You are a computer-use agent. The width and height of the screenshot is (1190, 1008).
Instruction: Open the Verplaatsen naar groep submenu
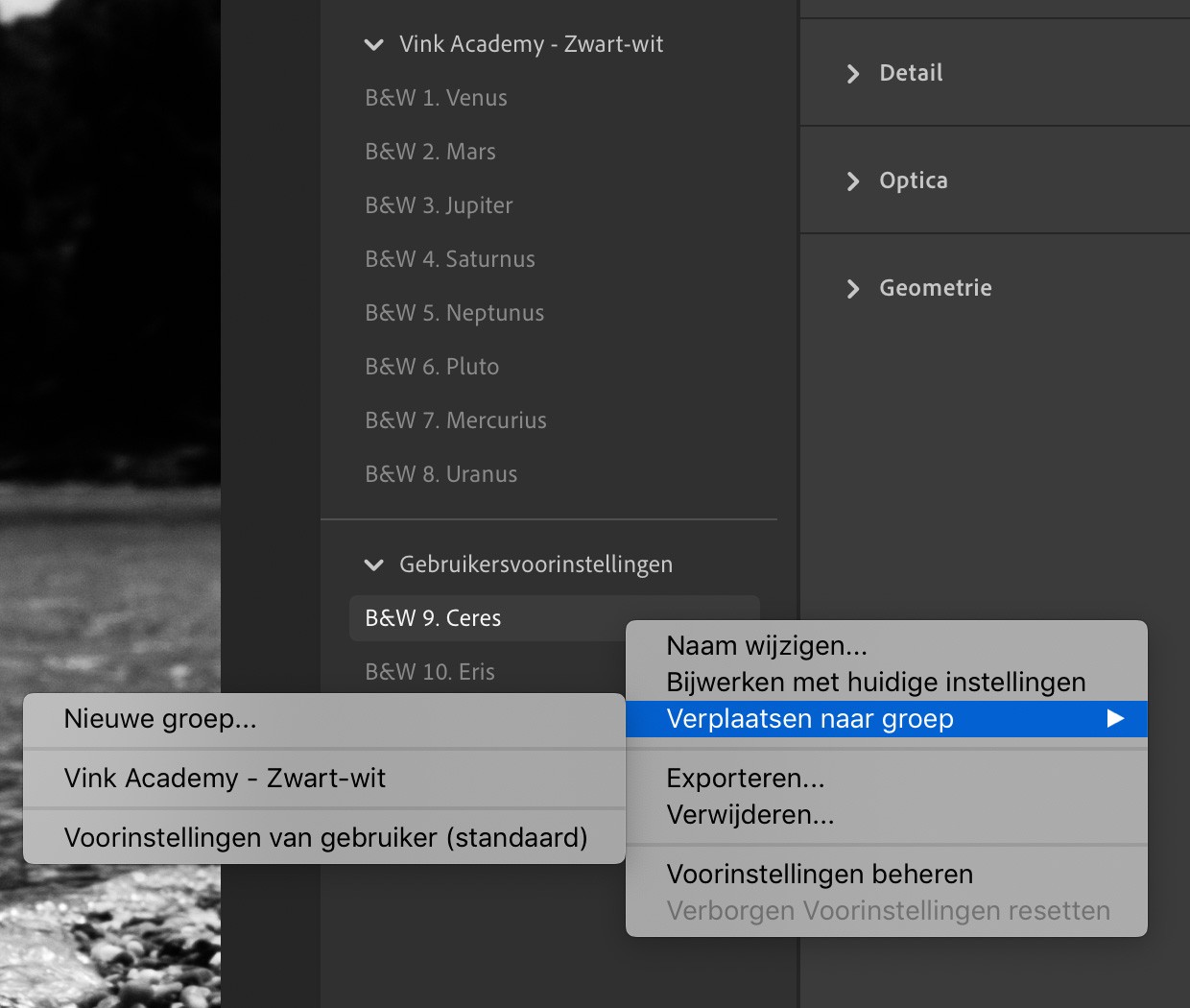[x=809, y=718]
